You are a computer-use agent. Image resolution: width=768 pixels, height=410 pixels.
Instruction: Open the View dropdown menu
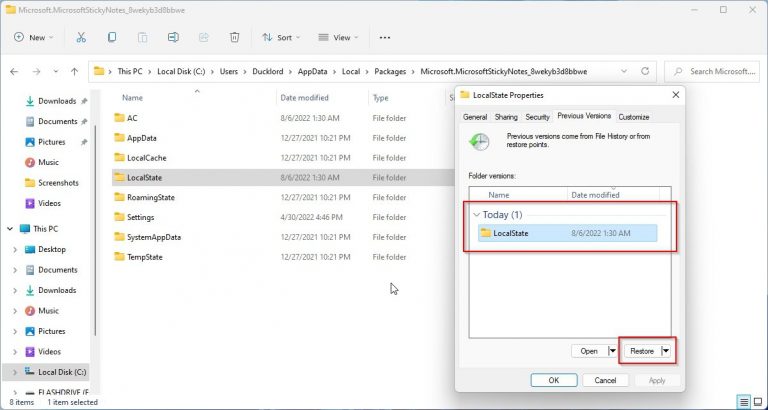coord(338,37)
